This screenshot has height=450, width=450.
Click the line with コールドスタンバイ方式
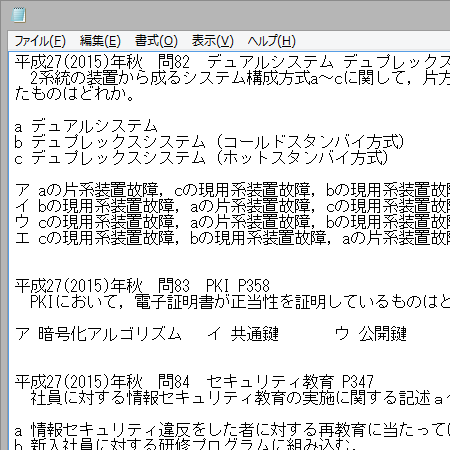(x=209, y=142)
